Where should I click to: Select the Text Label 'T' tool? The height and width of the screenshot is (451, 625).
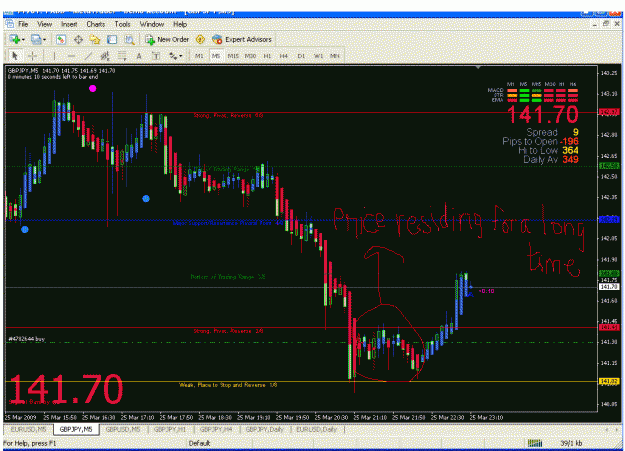156,56
